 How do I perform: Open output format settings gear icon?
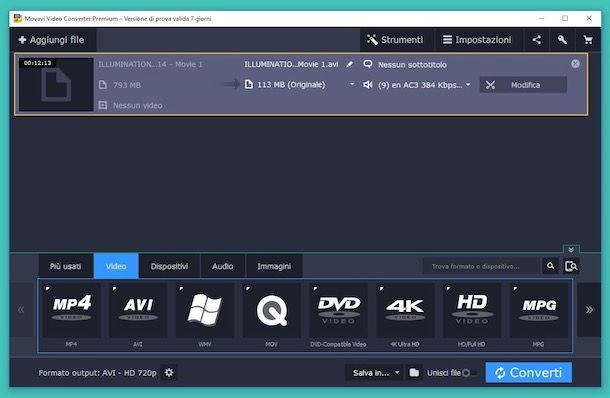coord(169,372)
